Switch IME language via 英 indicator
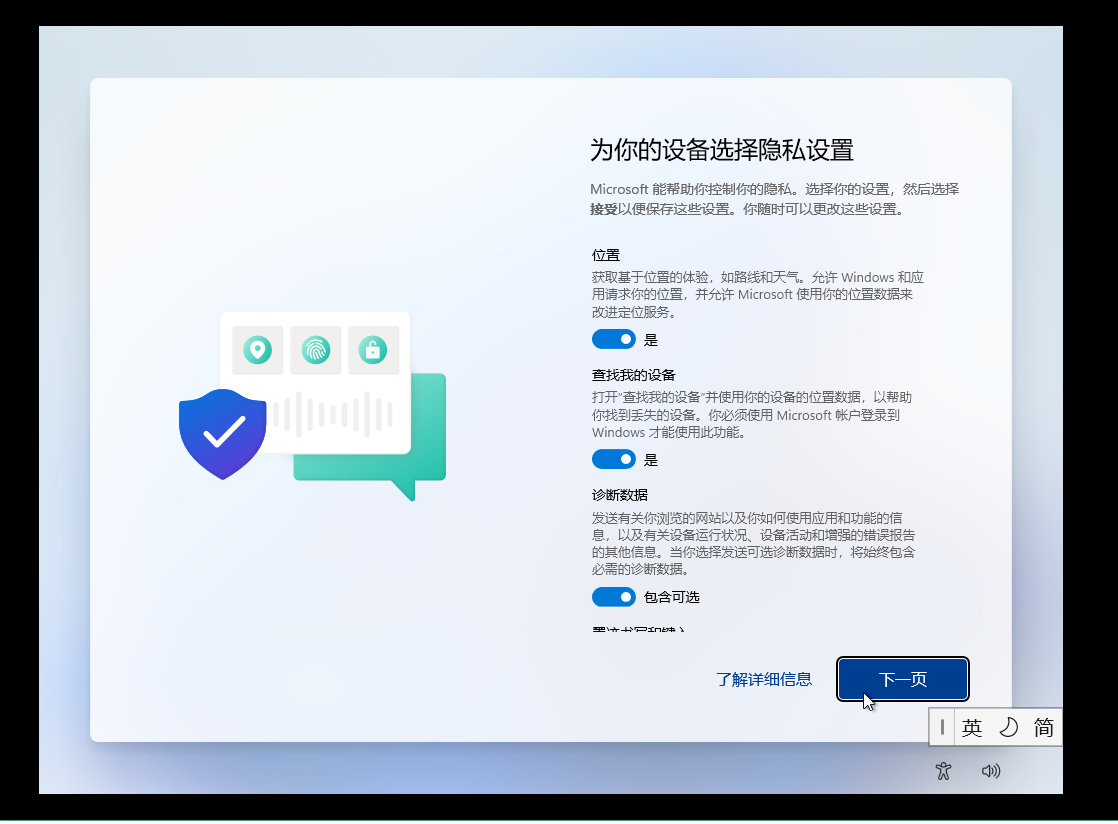This screenshot has width=1118, height=824. tap(972, 727)
